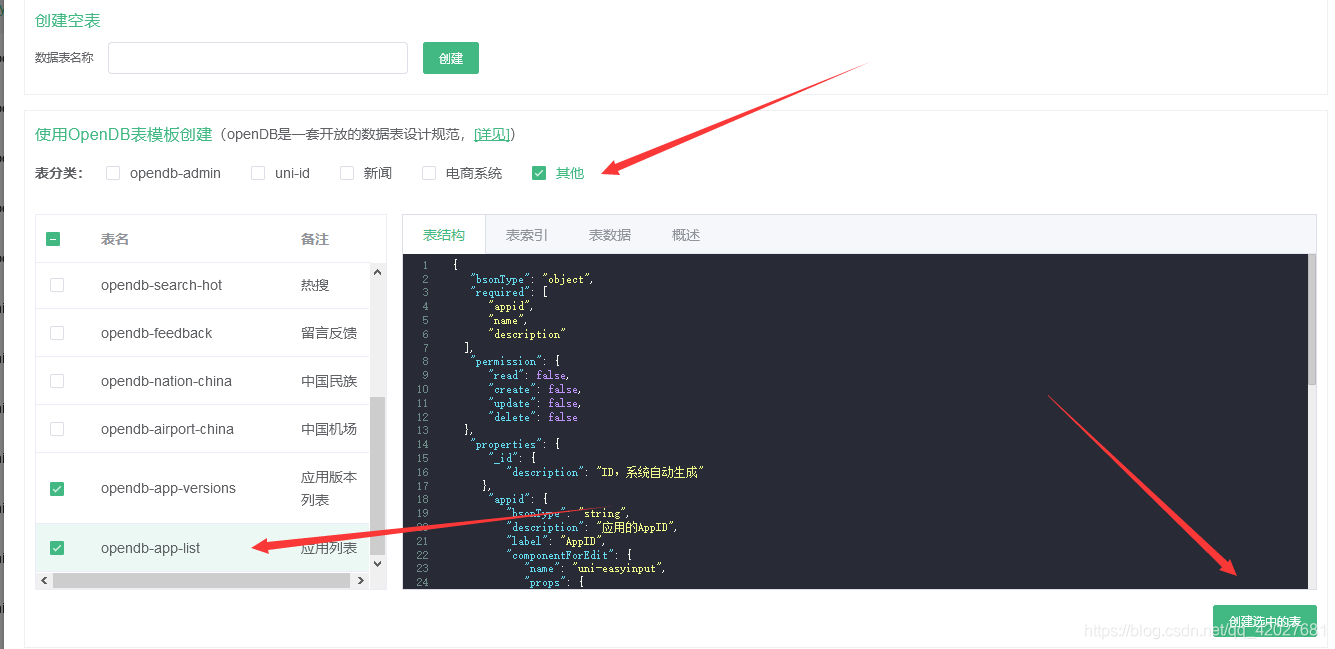Click the horizontal scrollbar right arrow
This screenshot has height=649, width=1335.
362,580
